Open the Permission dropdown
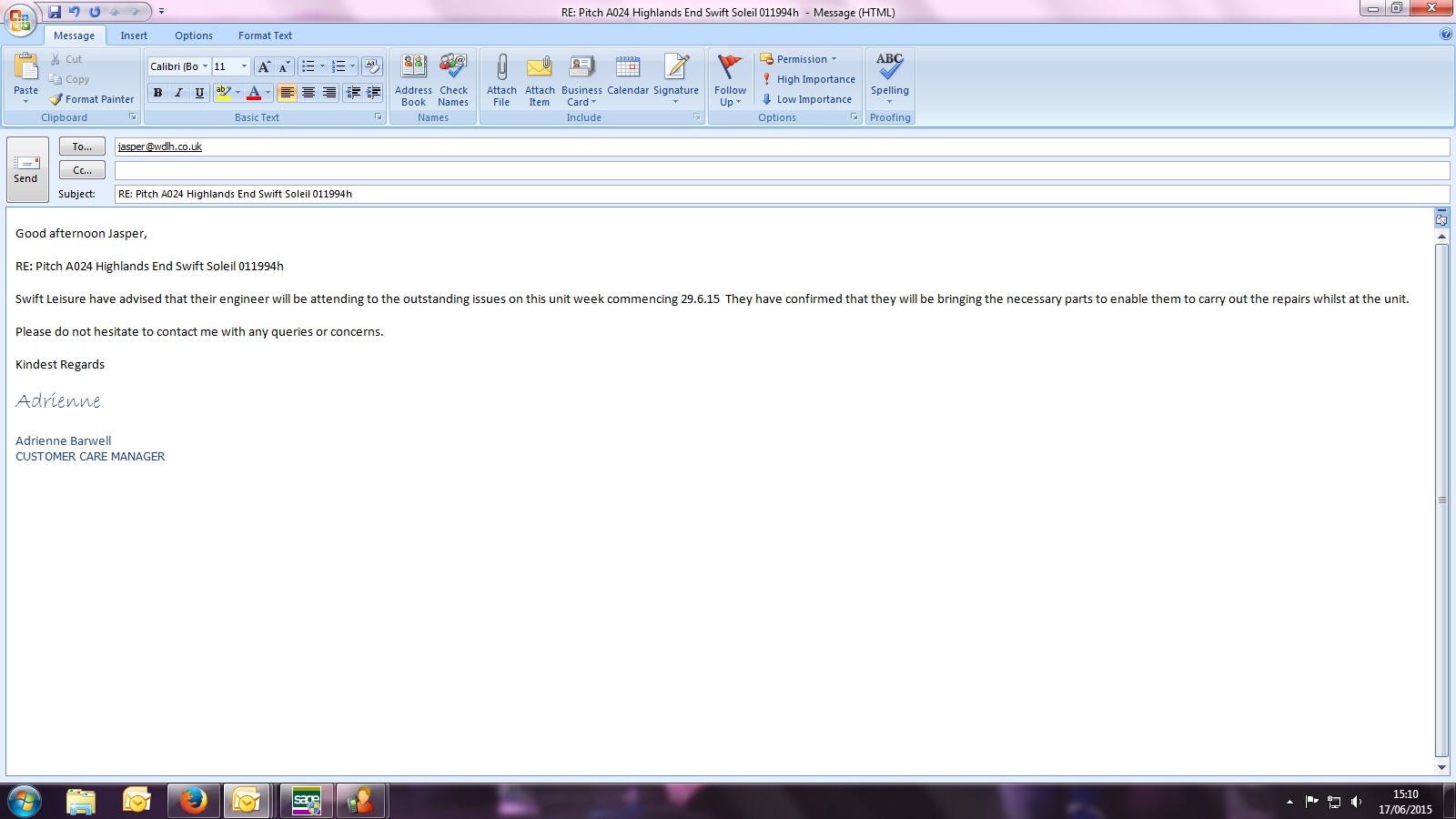 coord(799,59)
